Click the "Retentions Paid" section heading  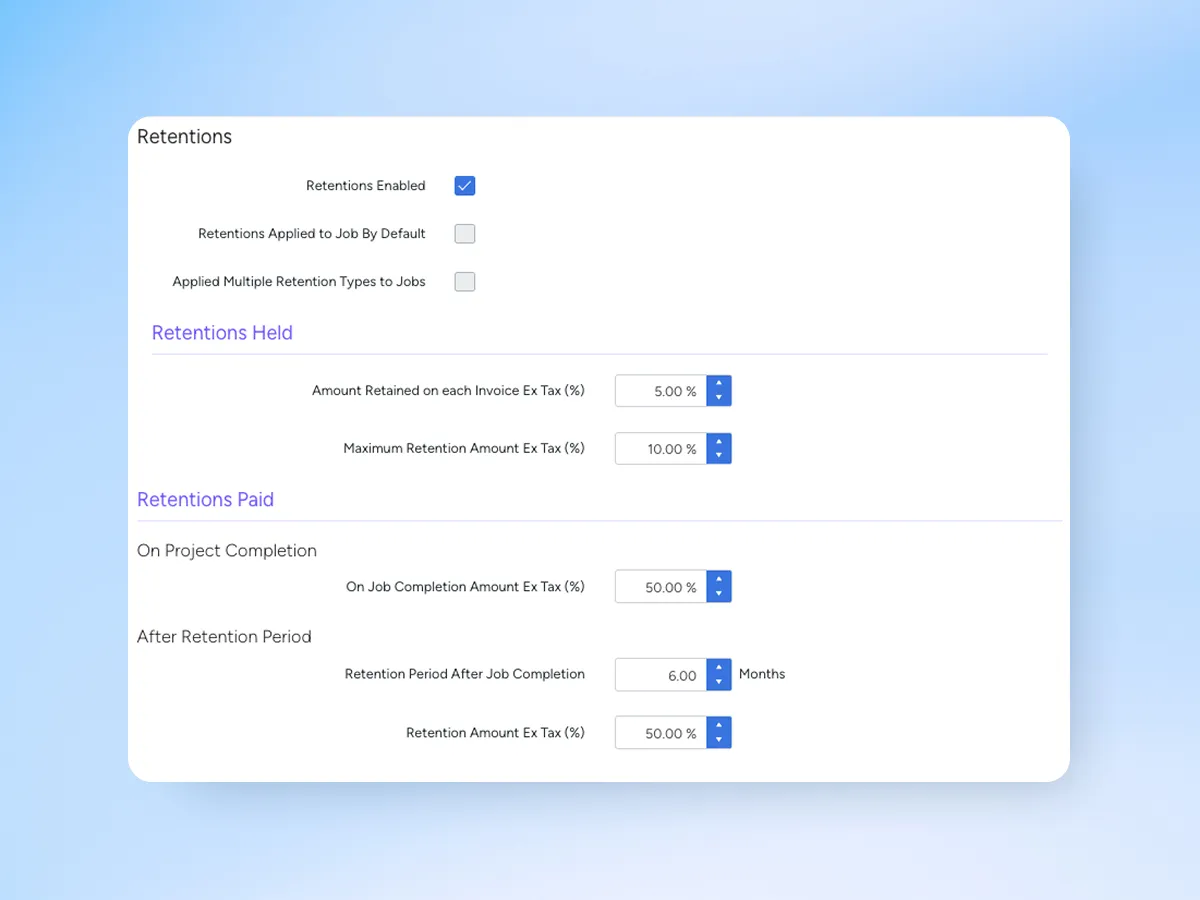point(205,500)
